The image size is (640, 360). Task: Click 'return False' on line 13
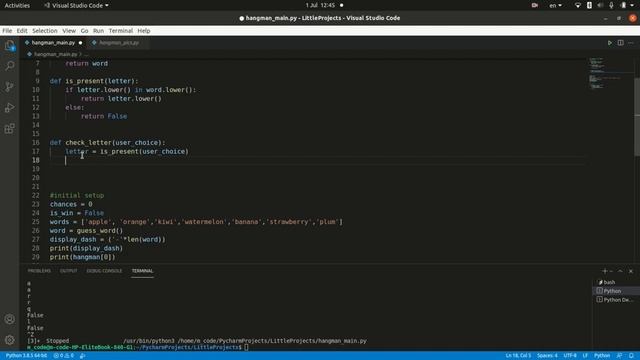coord(104,116)
